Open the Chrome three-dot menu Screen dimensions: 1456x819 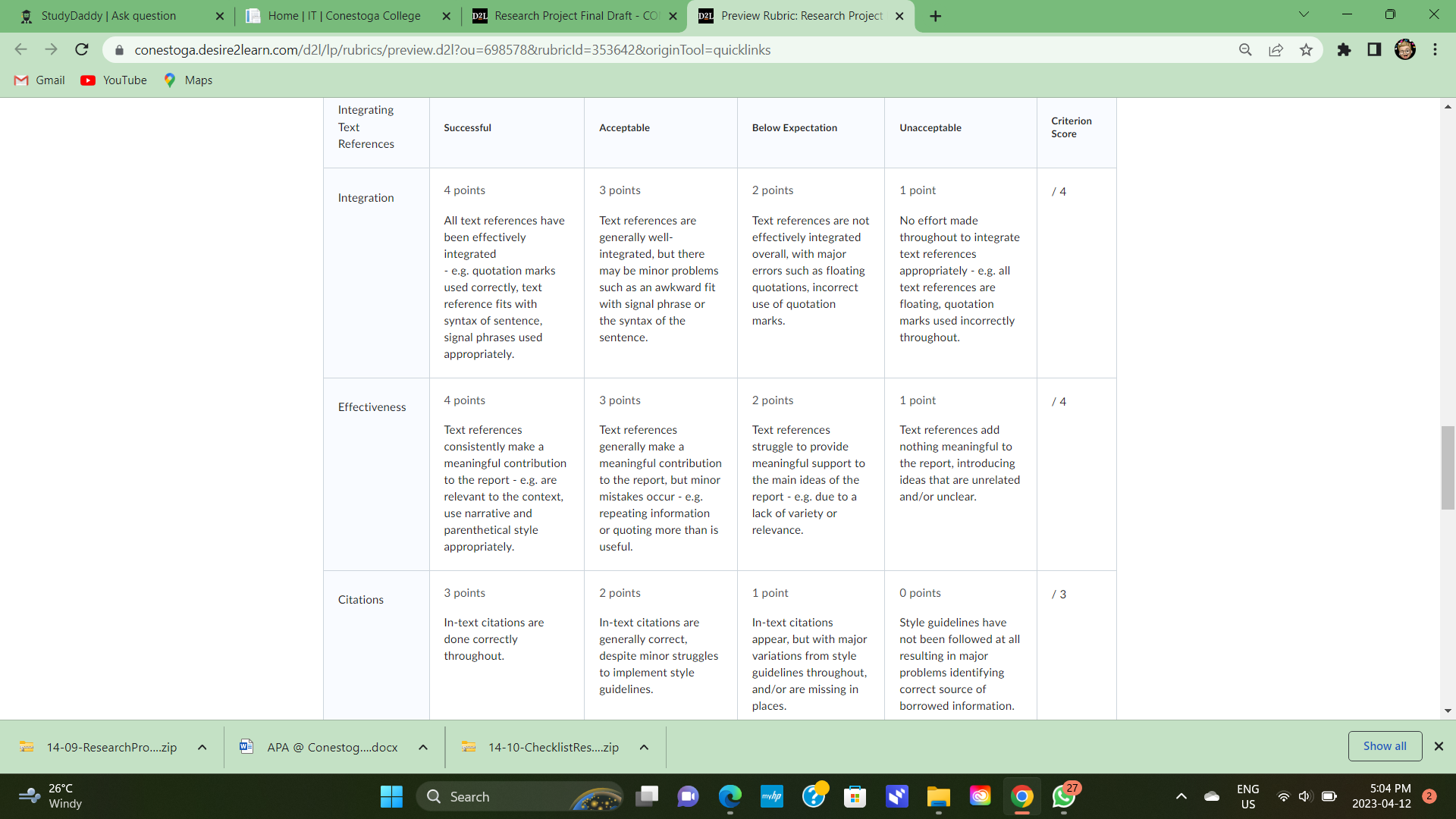[x=1435, y=50]
